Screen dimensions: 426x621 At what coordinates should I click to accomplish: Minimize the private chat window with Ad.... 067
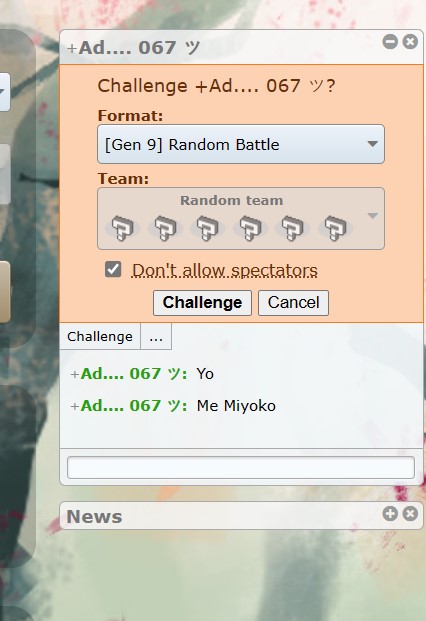tap(390, 42)
